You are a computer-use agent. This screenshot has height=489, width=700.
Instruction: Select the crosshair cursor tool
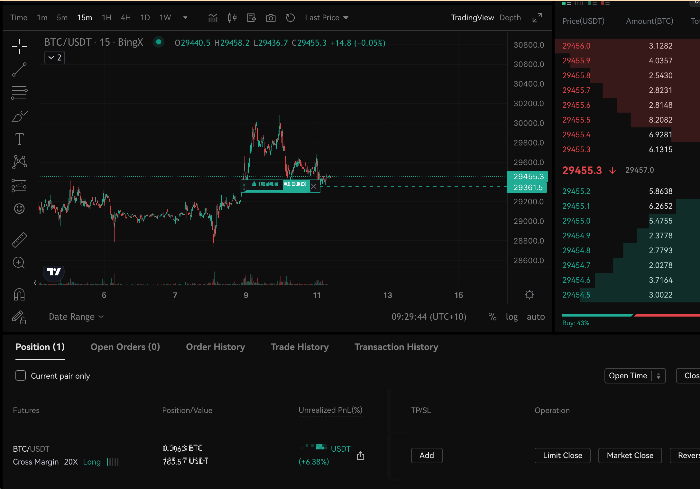coord(19,46)
